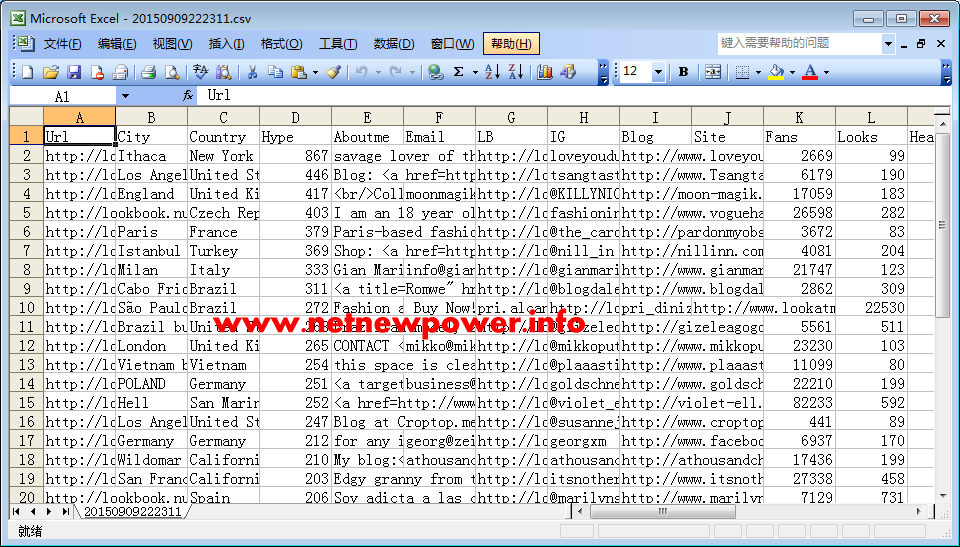This screenshot has width=960, height=547.
Task: Click the horizontal scrollbar right arrow
Action: tap(918, 511)
